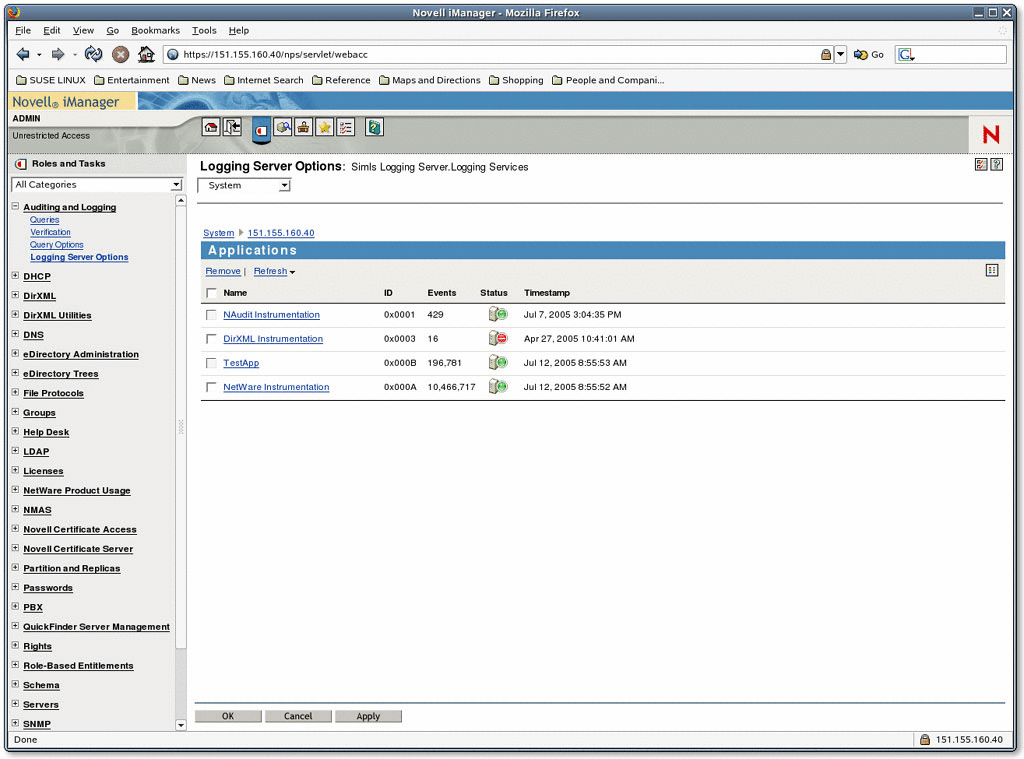Open the iManager Help book icon

(374, 127)
